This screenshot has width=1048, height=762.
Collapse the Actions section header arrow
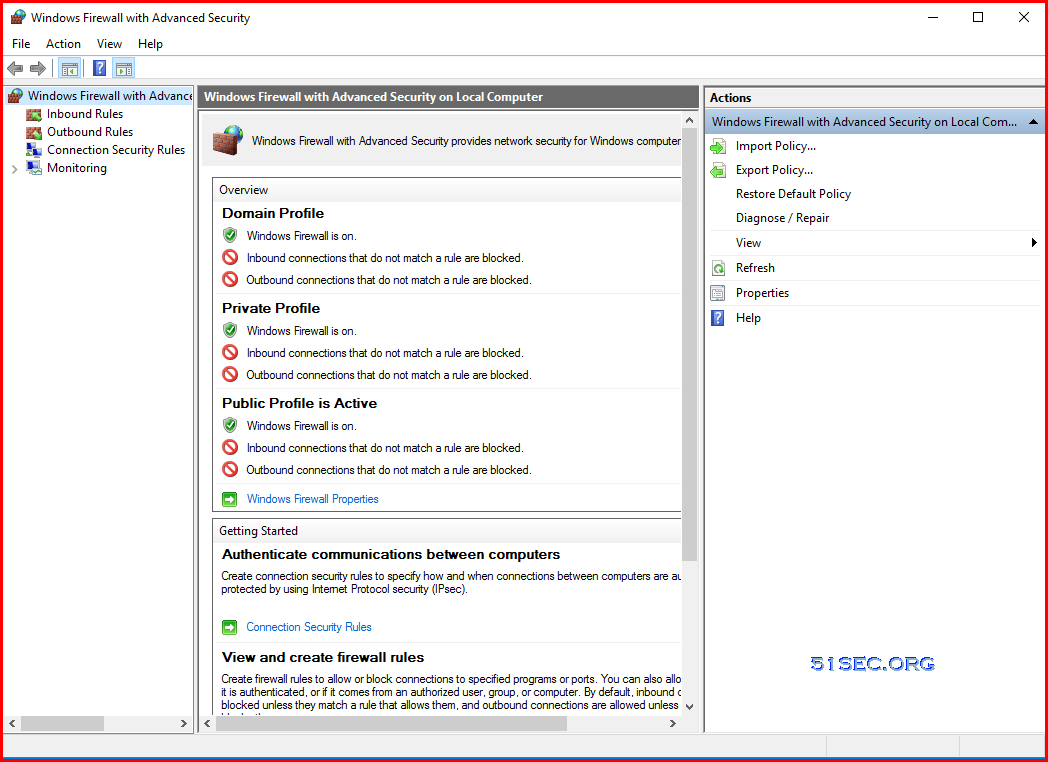pyautogui.click(x=1033, y=122)
